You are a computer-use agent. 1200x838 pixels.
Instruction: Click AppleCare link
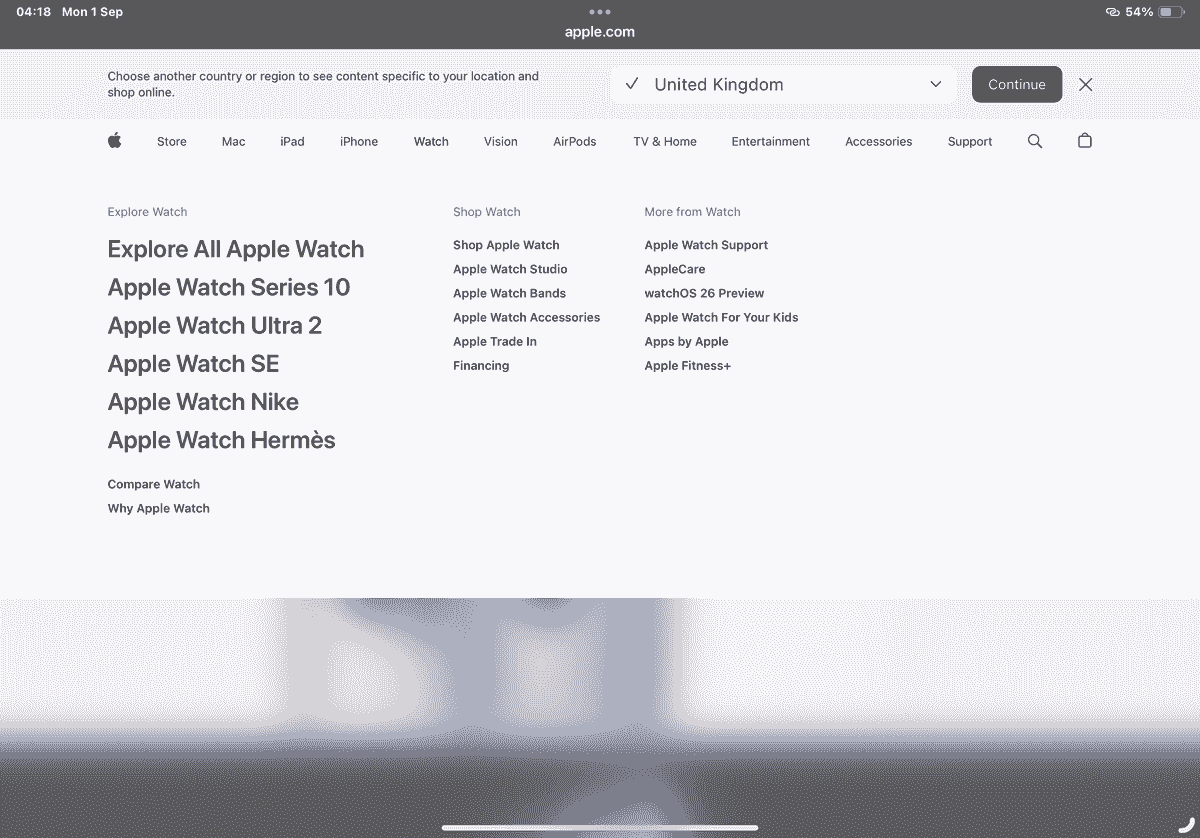coord(675,269)
